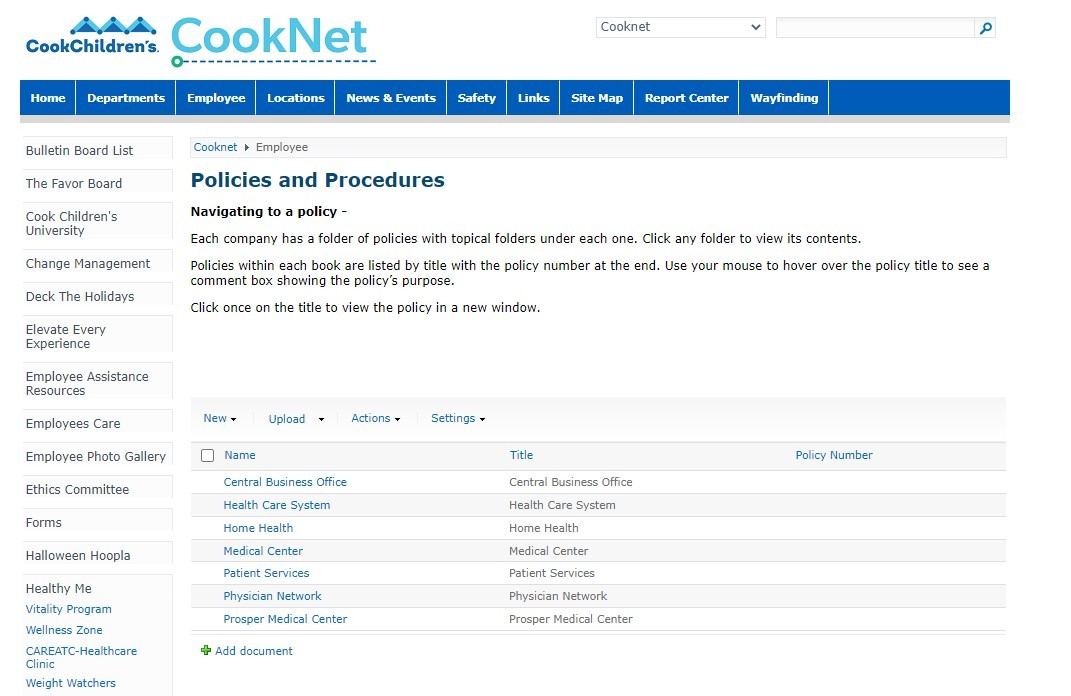Open Employee Assistance Resources sidebar link
This screenshot has height=696, width=1071.
tap(87, 384)
